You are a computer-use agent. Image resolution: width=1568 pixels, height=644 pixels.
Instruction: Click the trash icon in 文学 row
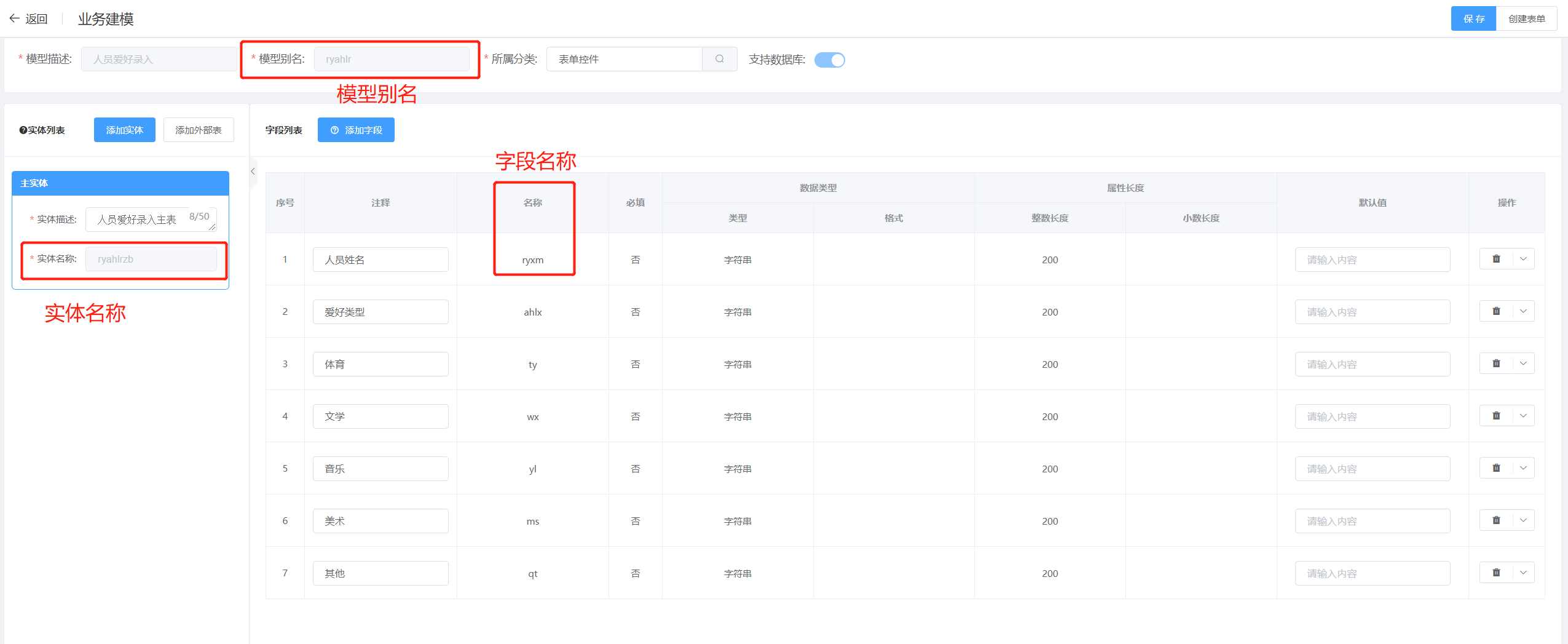pos(1496,416)
